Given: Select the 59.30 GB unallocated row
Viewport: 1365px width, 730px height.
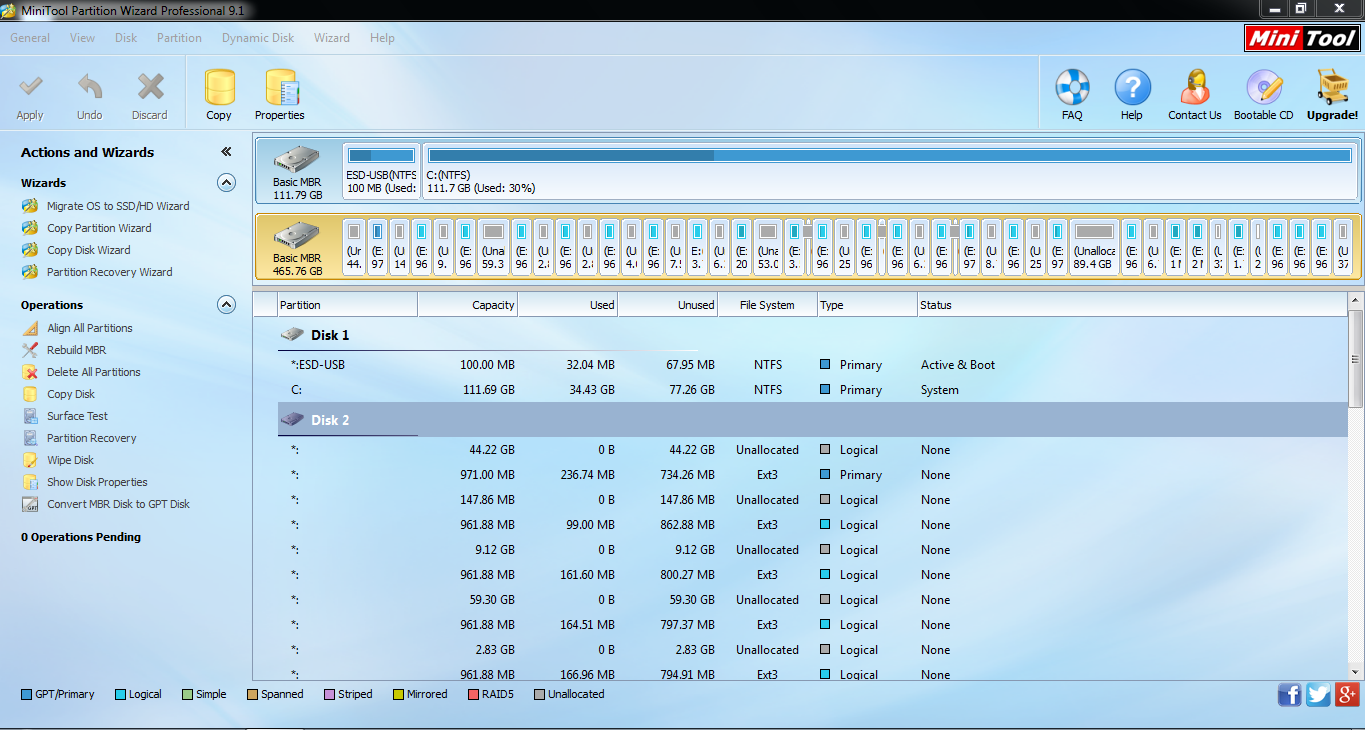Looking at the screenshot, I should [x=812, y=600].
